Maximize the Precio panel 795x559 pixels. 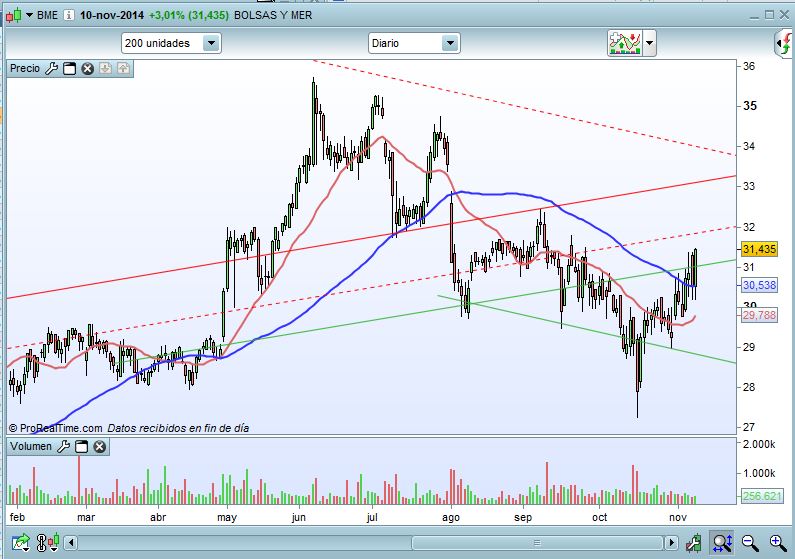tap(69, 68)
